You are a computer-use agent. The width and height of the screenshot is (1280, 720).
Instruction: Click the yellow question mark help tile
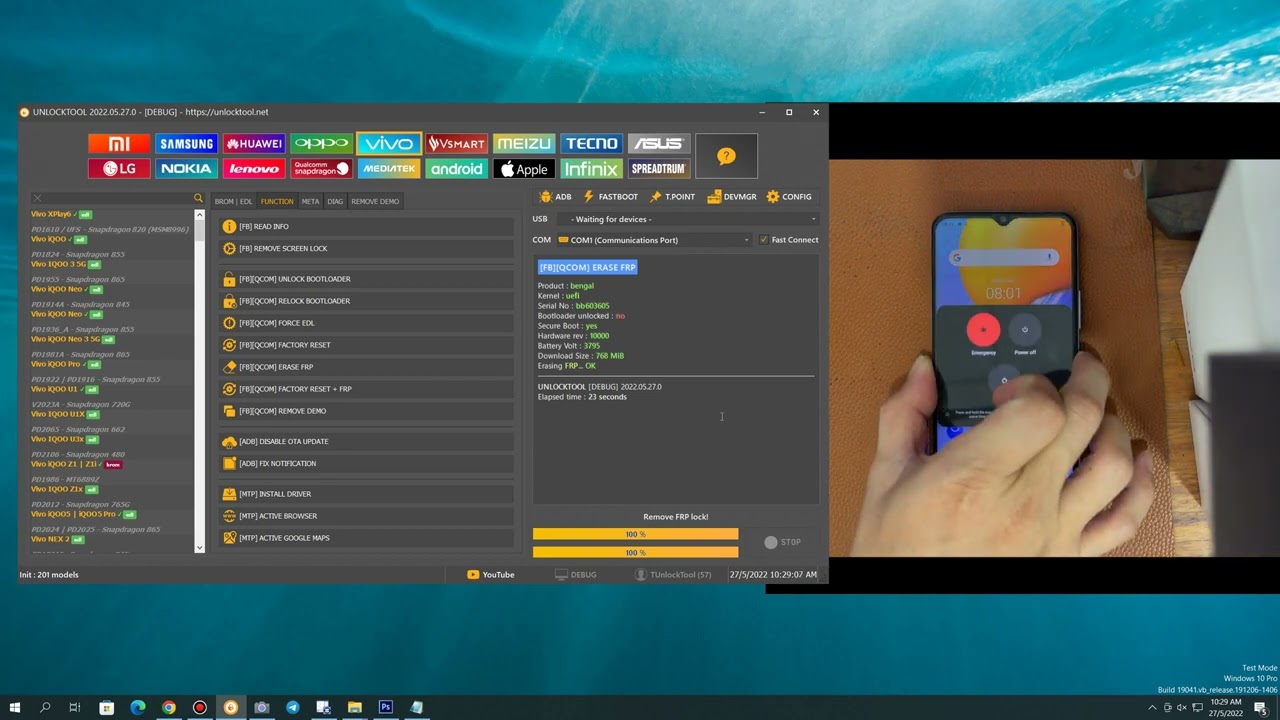click(726, 156)
